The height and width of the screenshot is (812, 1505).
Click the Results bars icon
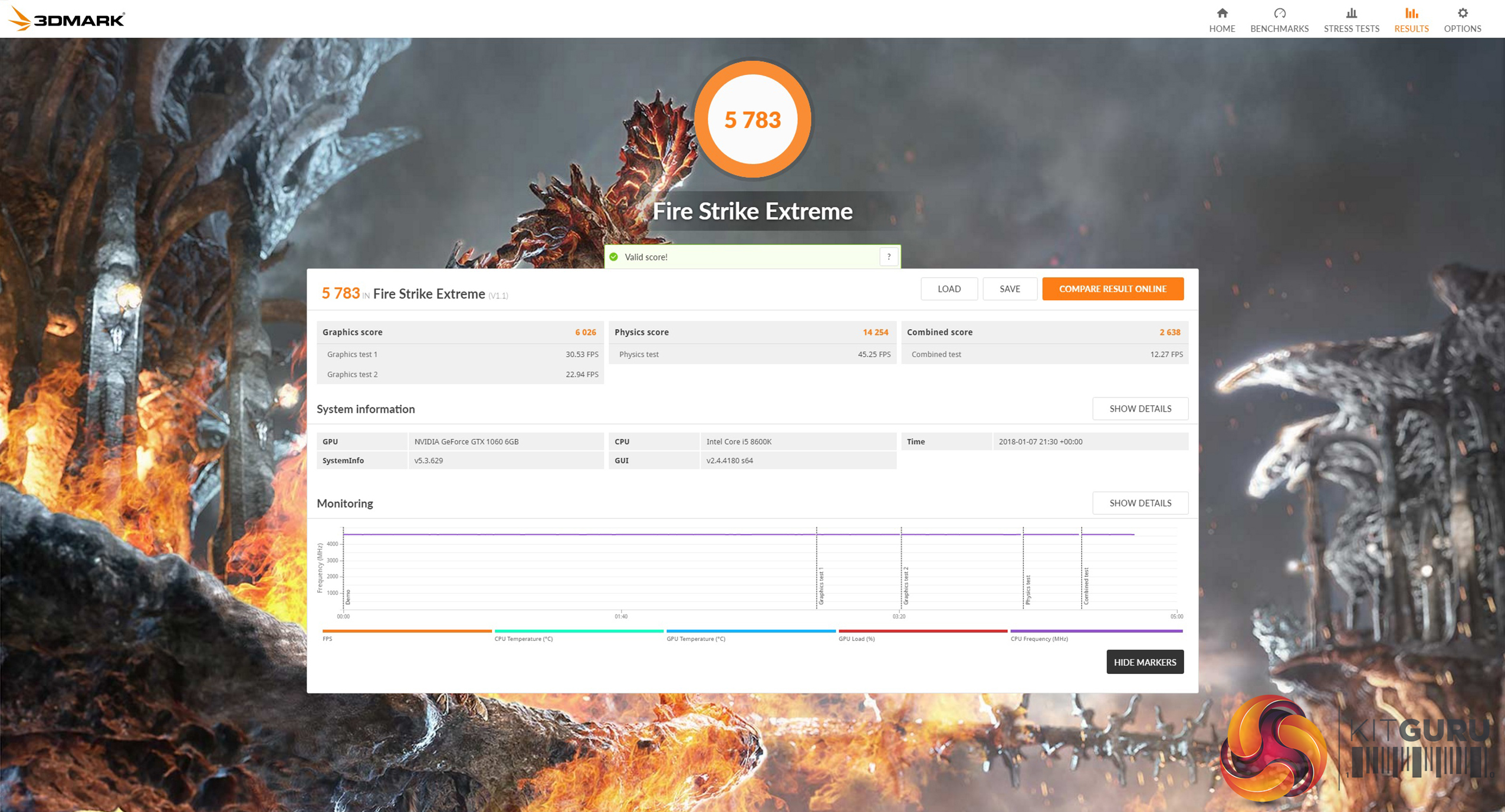click(1411, 13)
